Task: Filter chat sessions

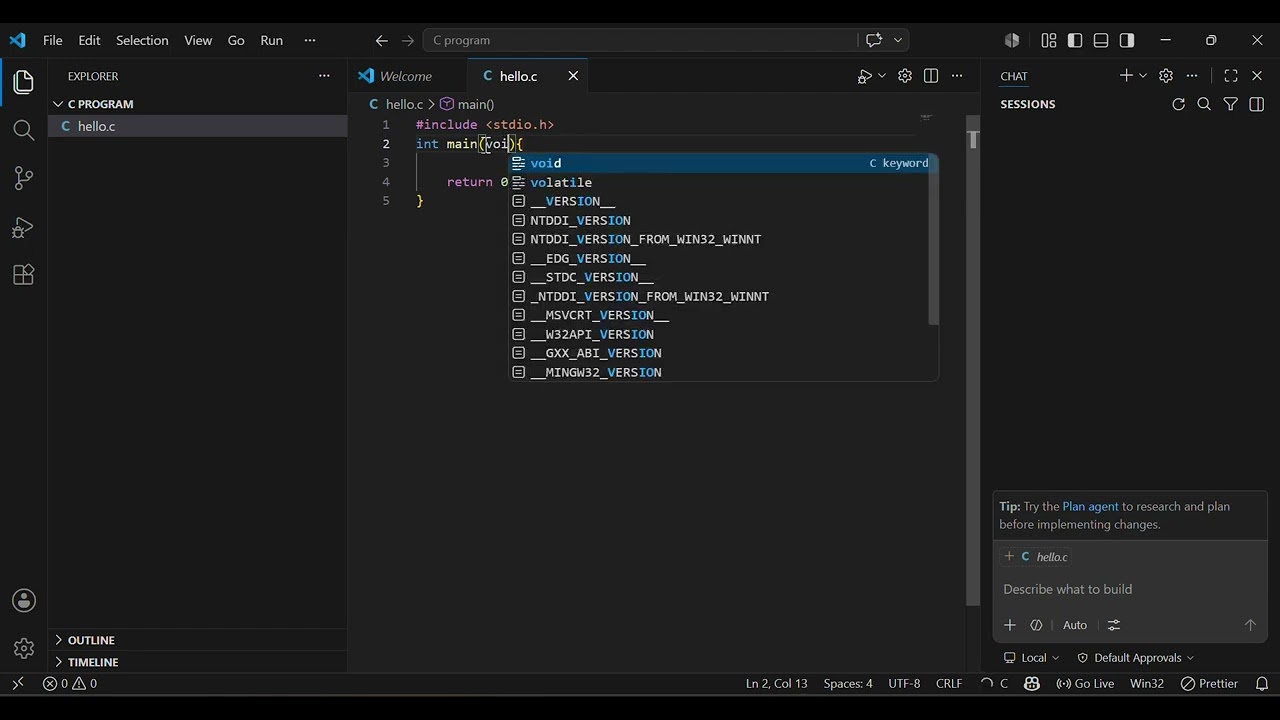Action: tap(1231, 104)
